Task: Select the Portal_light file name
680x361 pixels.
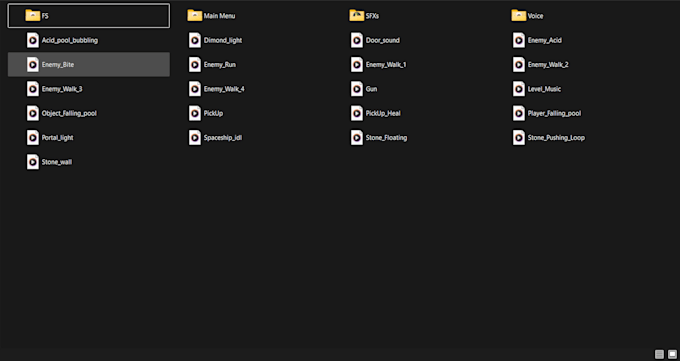Action: [58, 138]
